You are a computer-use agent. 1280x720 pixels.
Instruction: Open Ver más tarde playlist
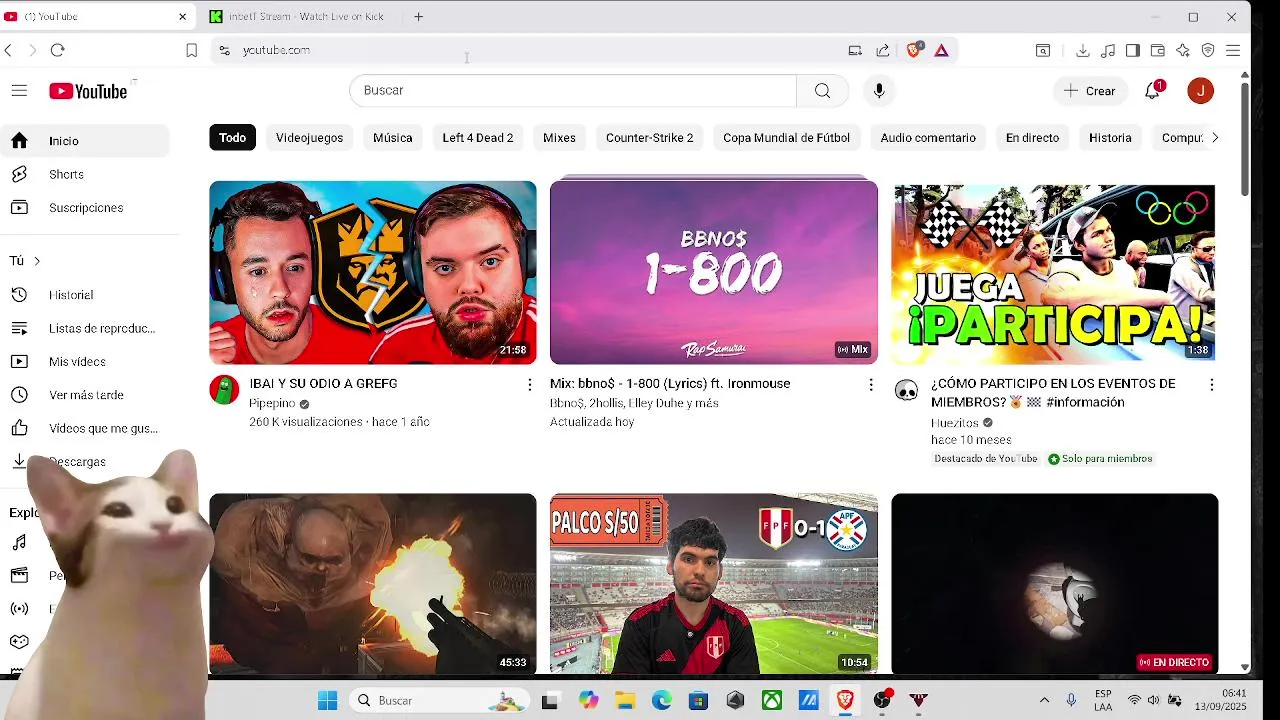[85, 395]
